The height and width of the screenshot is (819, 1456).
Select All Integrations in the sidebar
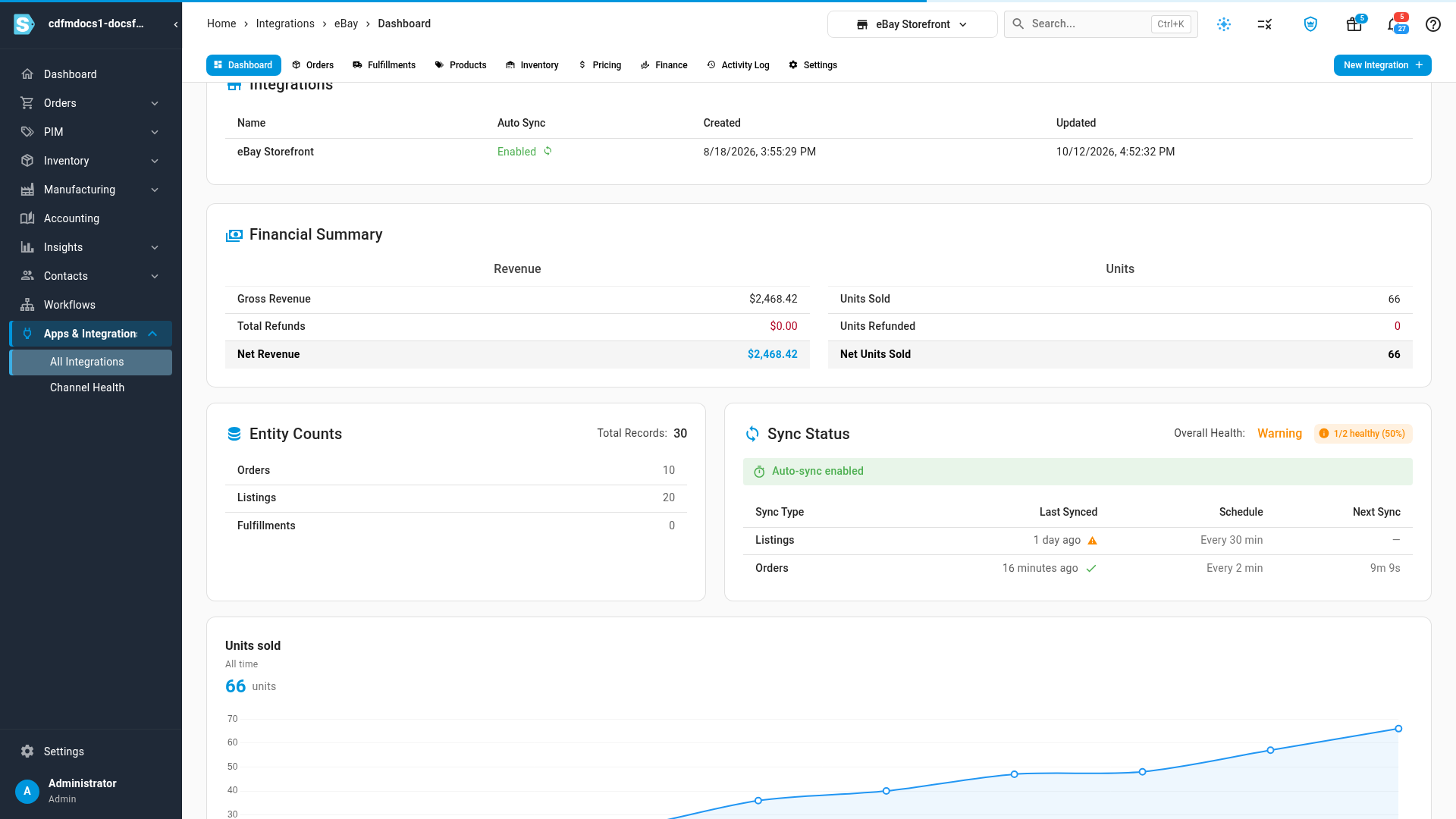[91, 362]
